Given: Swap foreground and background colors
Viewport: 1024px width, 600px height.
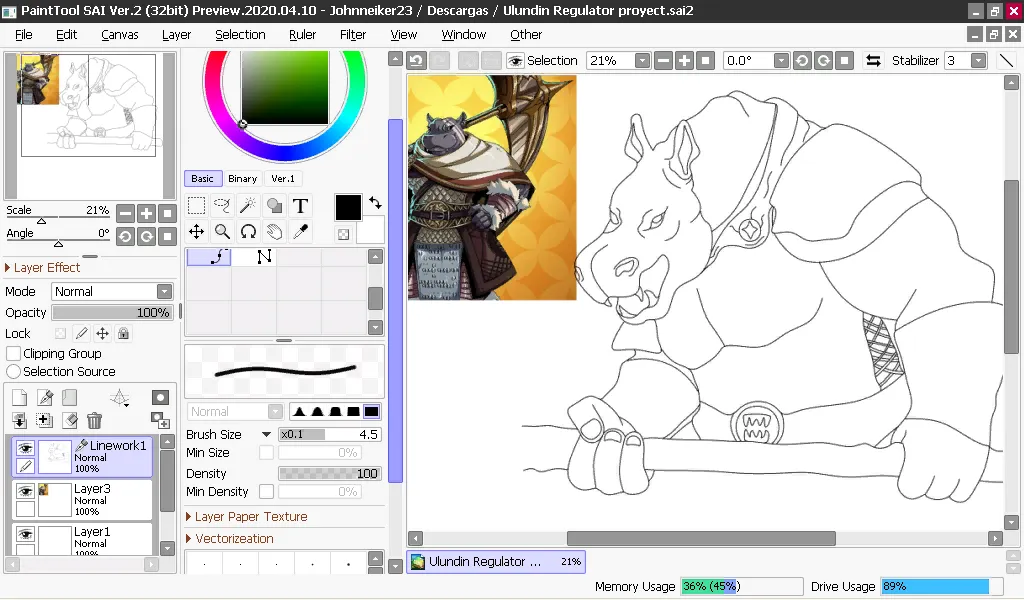Looking at the screenshot, I should 376,202.
